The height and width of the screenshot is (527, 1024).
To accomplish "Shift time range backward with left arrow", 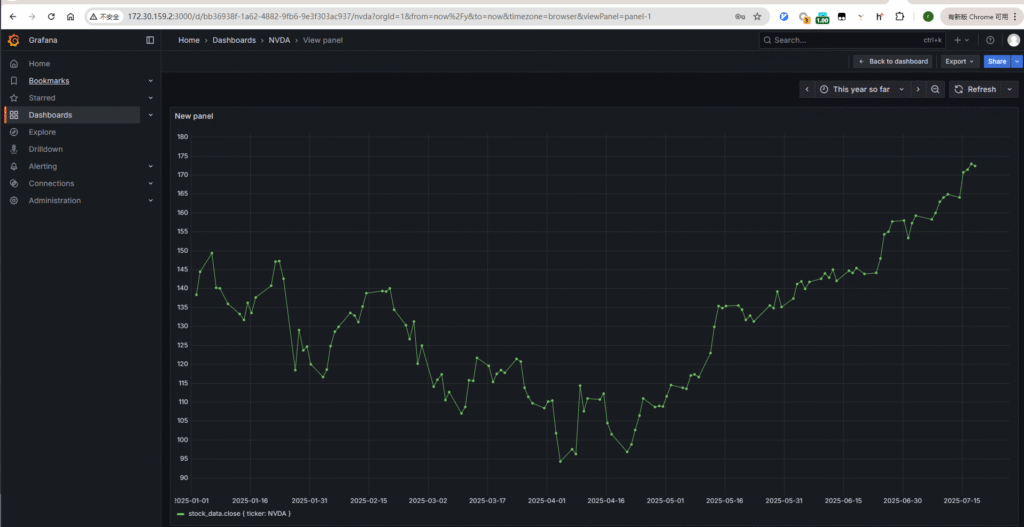I will point(807,89).
